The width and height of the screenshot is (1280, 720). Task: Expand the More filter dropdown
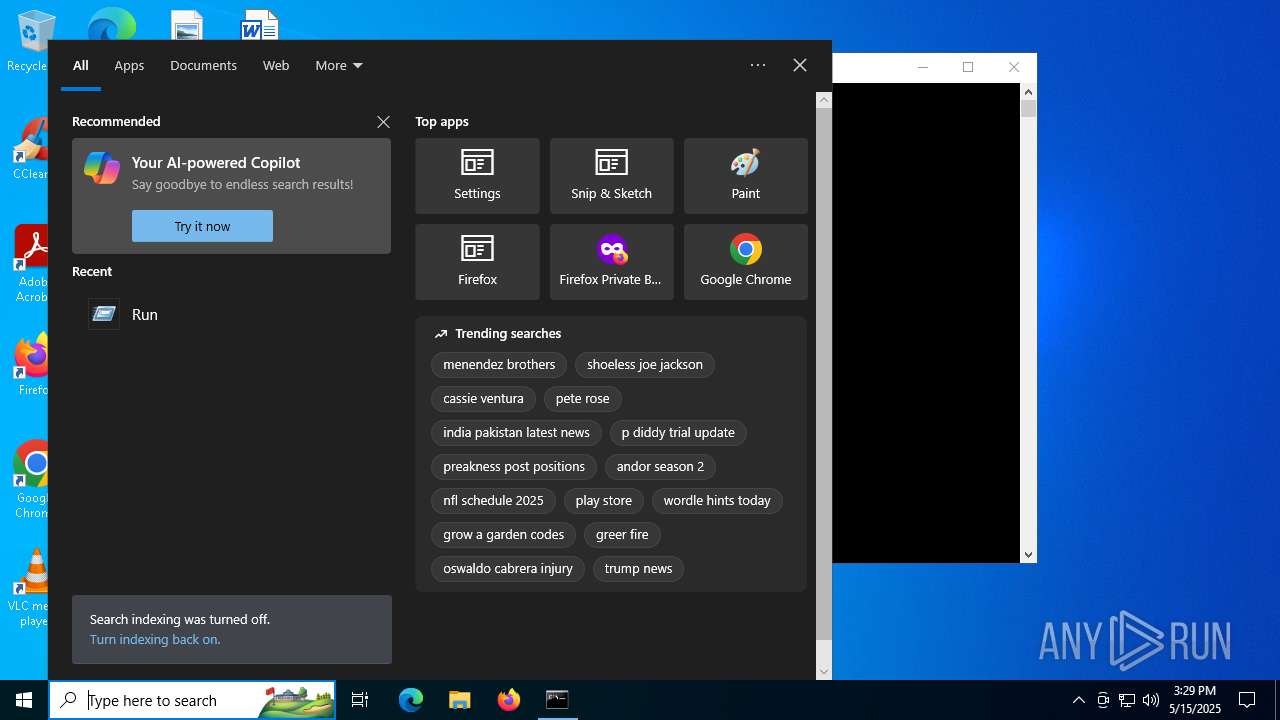tap(339, 65)
